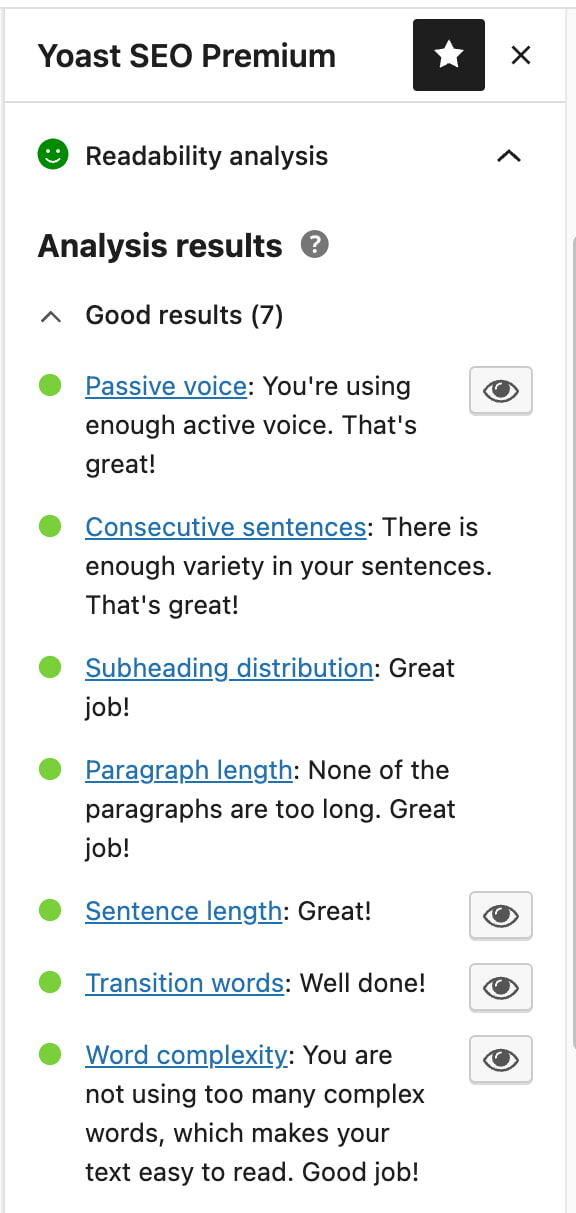Screen dimensions: 576x1213
Task: Collapse the Good results list
Action: [50, 315]
